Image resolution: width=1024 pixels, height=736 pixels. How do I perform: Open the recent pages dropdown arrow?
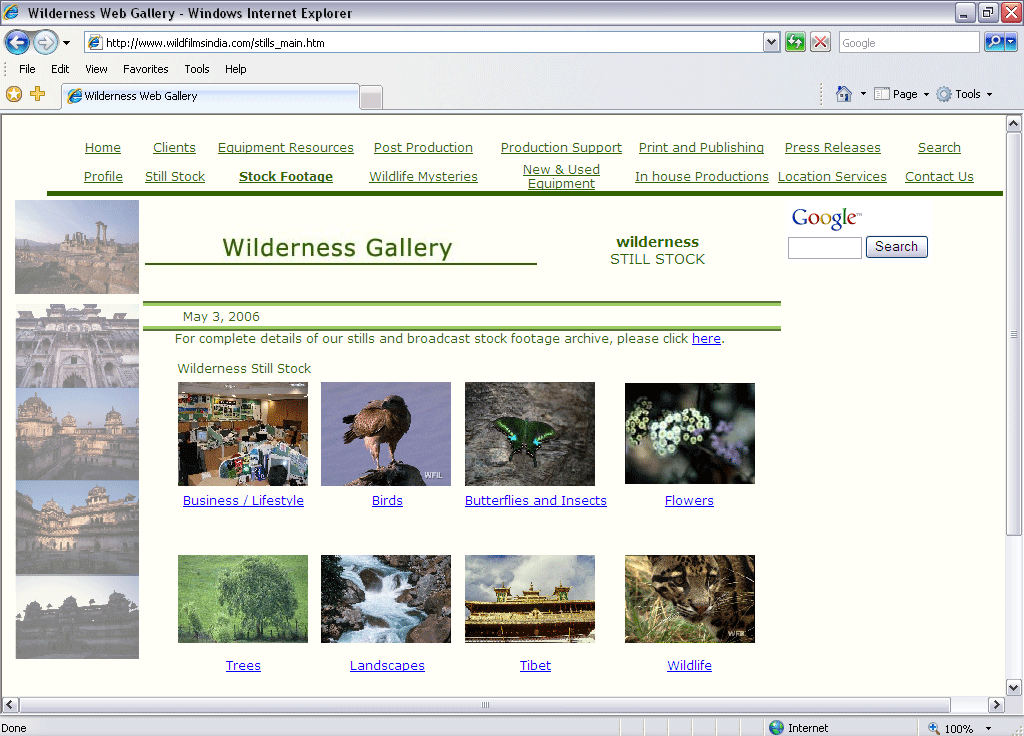[x=66, y=43]
